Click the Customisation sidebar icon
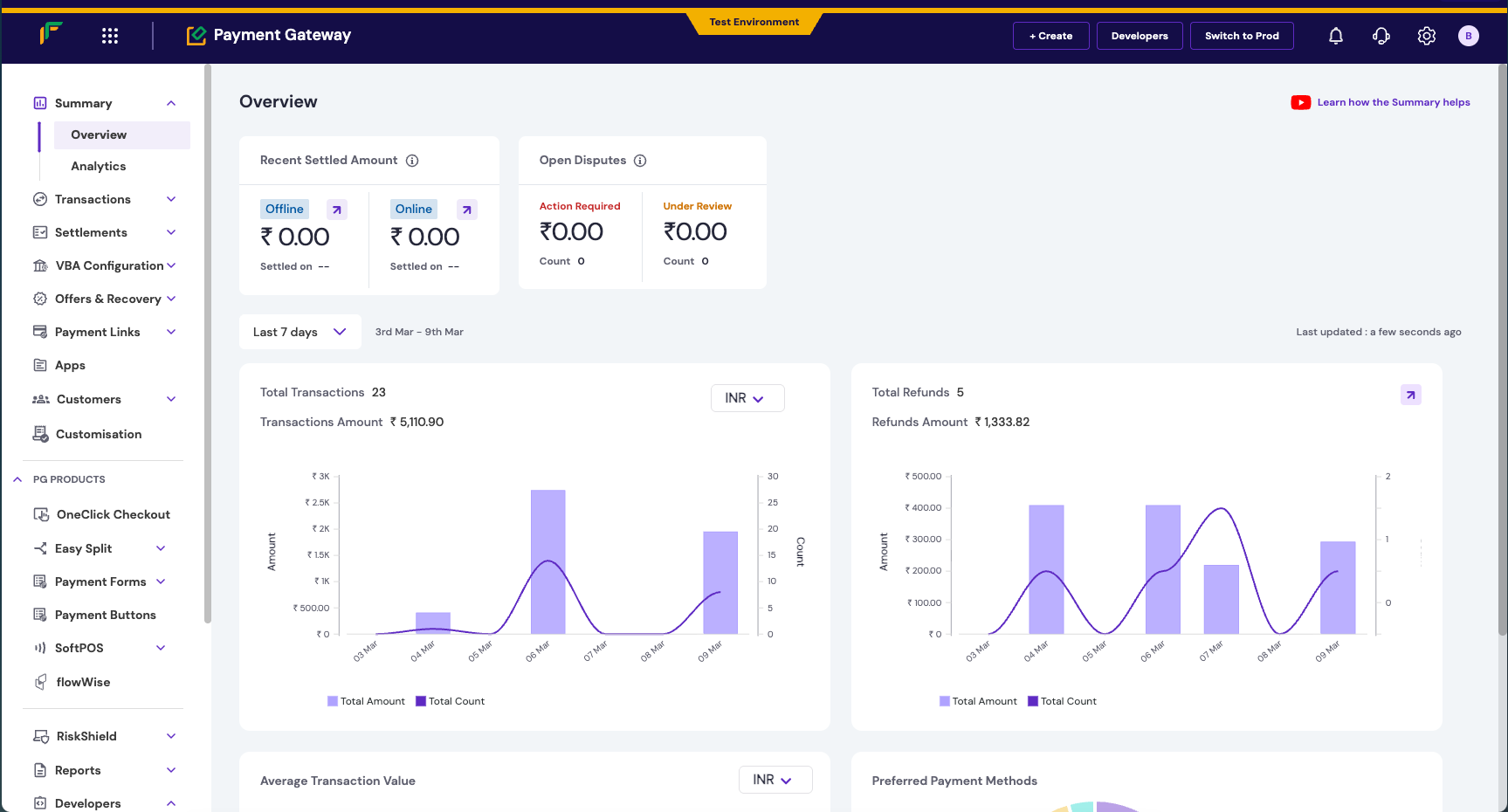The image size is (1508, 812). (40, 433)
